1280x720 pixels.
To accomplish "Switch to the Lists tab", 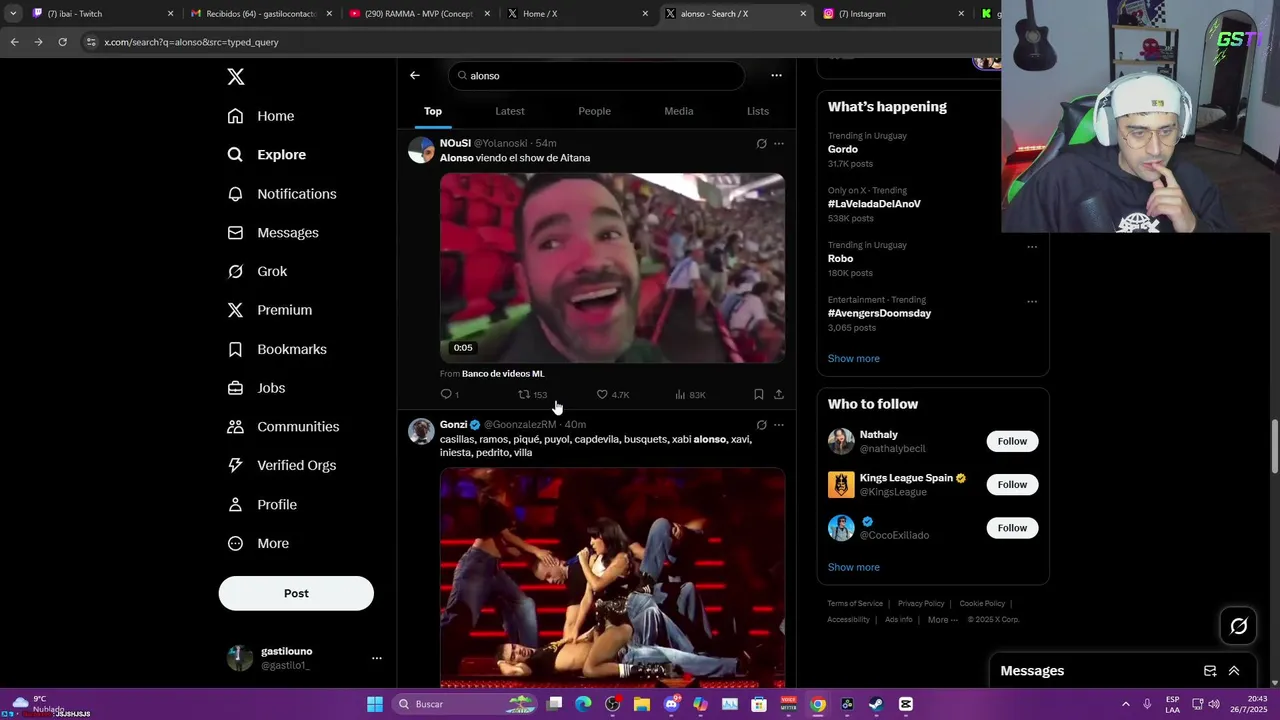I will click(758, 111).
